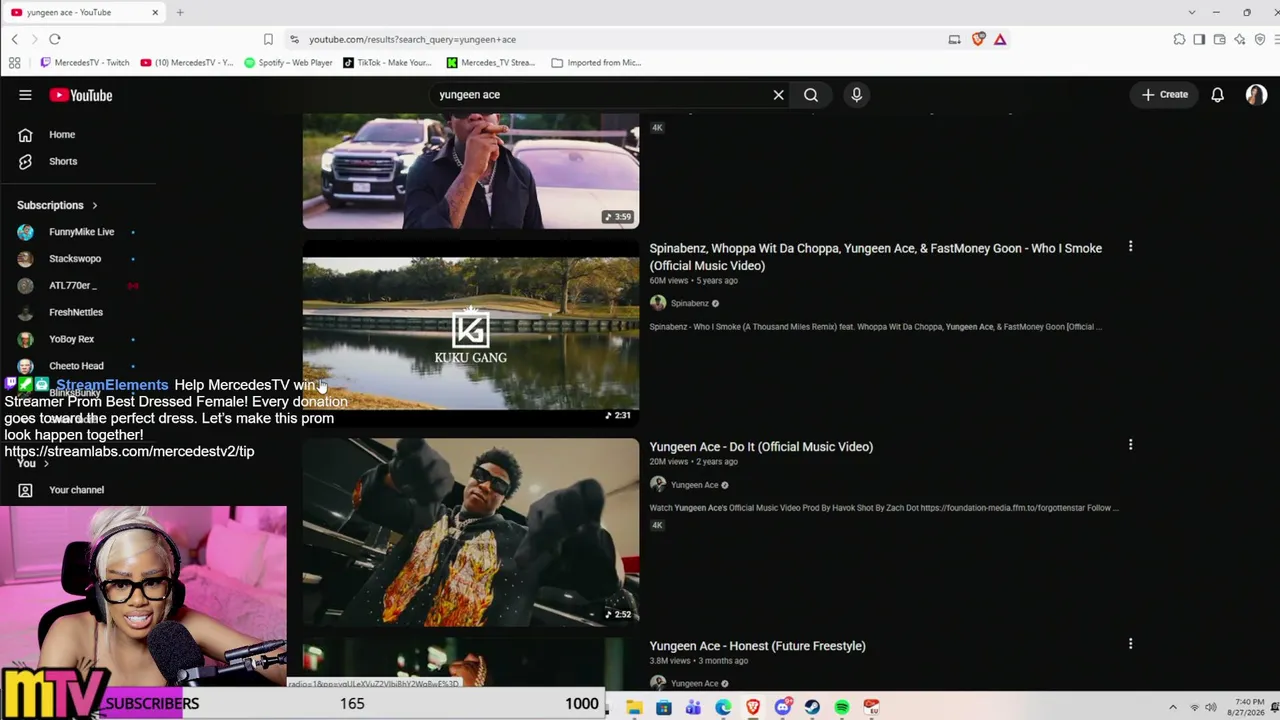This screenshot has height=720, width=1280.
Task: Play the Do It music video thumbnail
Action: (470, 532)
